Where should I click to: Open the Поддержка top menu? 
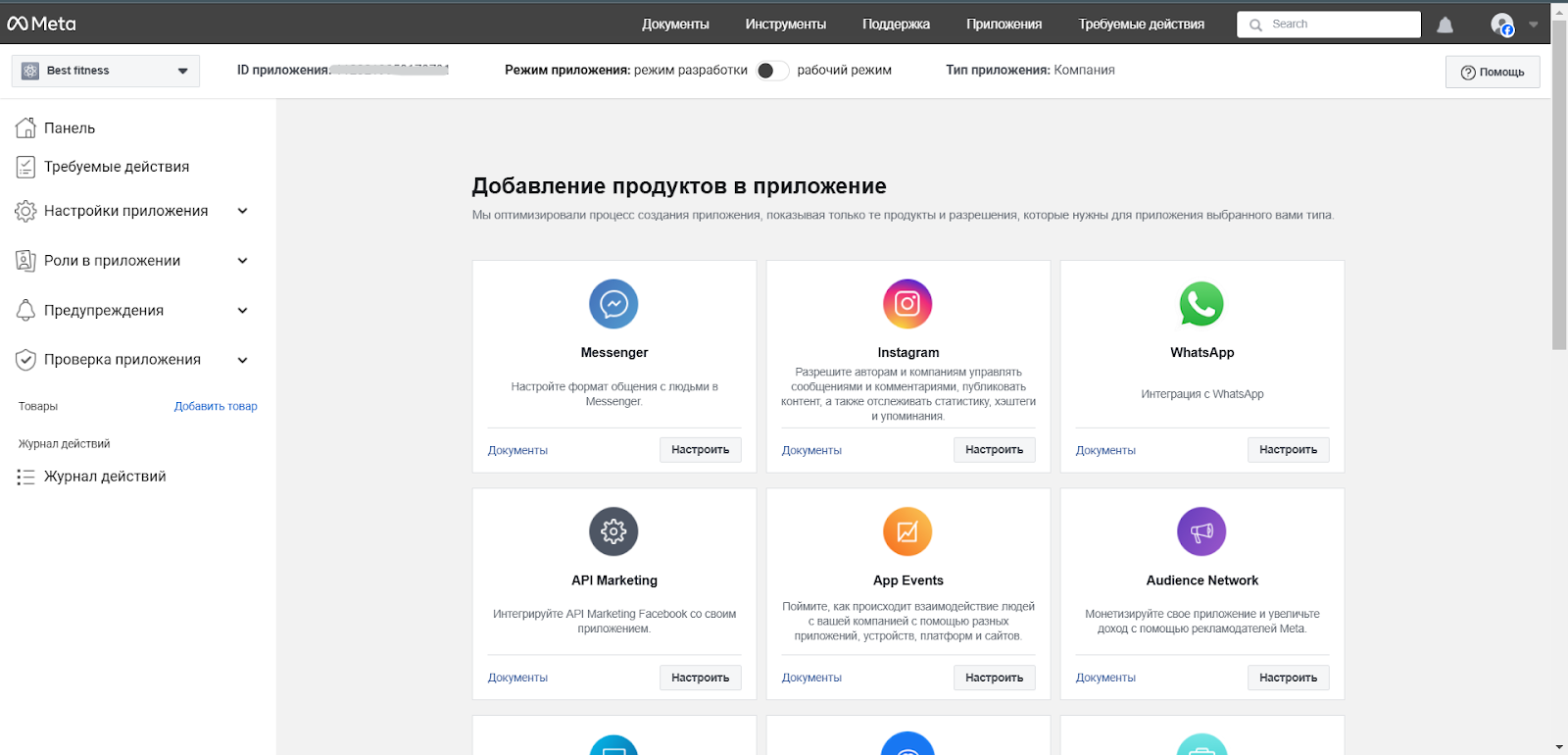click(x=896, y=25)
